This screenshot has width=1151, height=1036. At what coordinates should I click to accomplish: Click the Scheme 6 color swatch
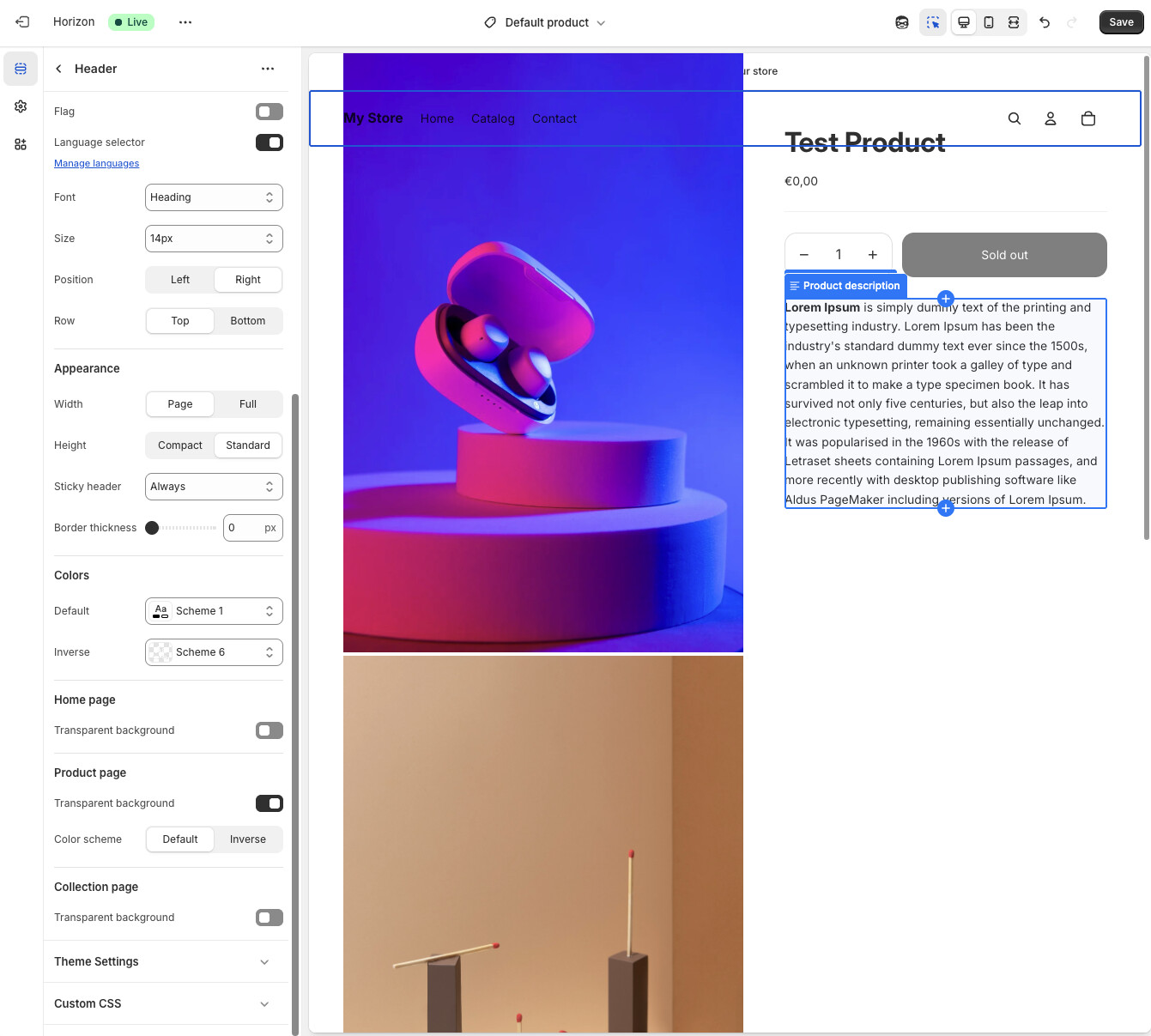[161, 652]
